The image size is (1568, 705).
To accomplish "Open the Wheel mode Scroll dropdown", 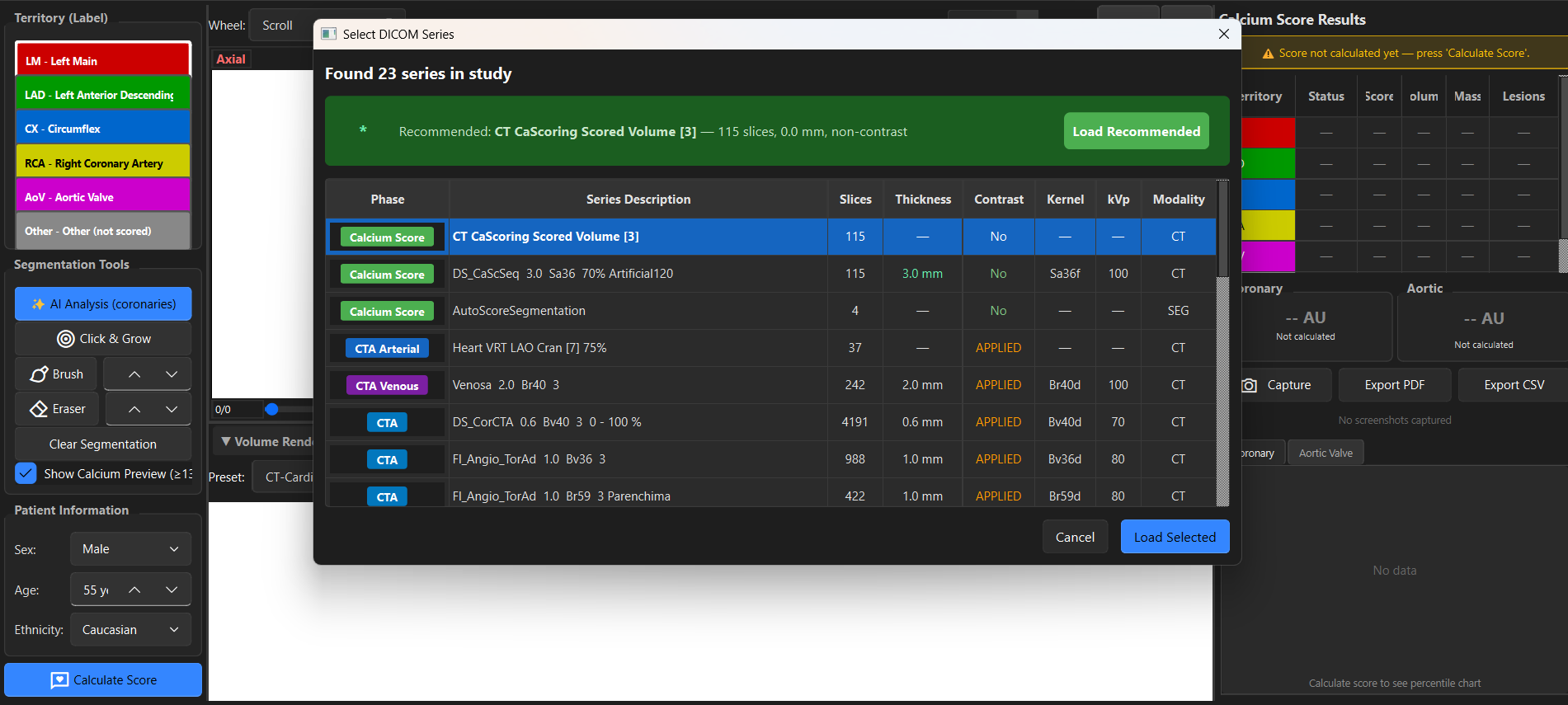I will pos(281,26).
